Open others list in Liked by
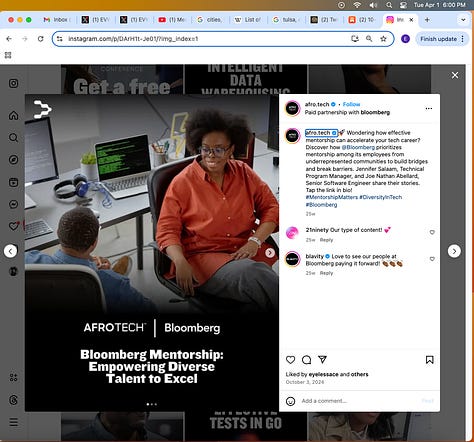474x442 pixels. 359,374
